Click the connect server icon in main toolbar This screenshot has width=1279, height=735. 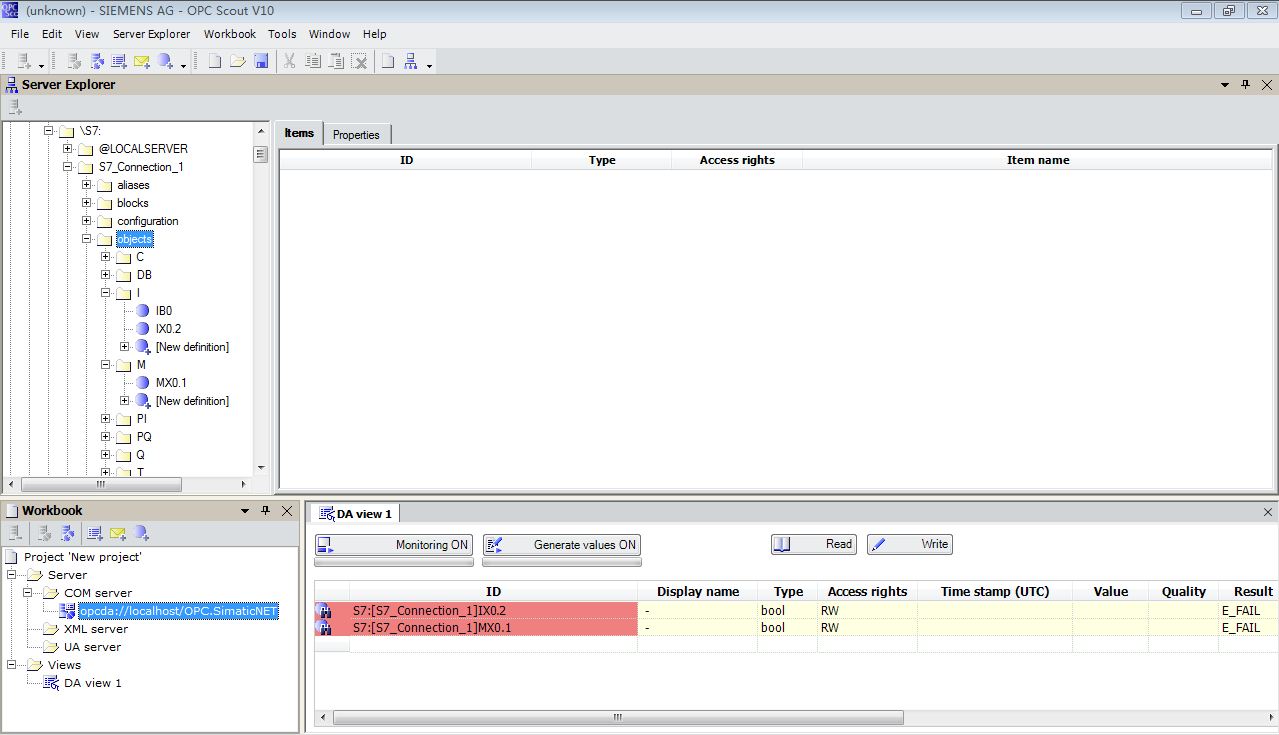pos(74,61)
